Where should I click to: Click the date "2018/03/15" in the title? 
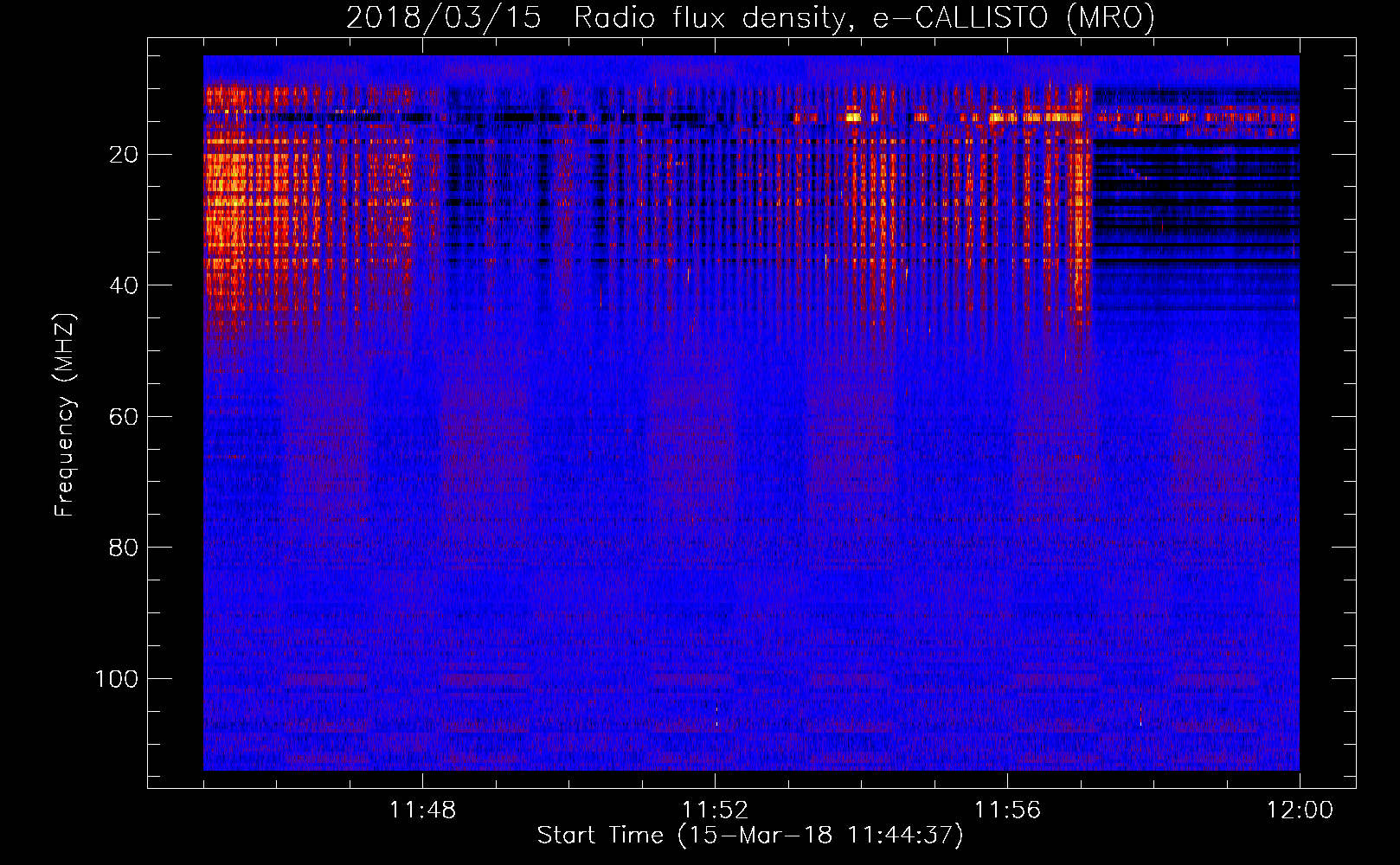444,18
